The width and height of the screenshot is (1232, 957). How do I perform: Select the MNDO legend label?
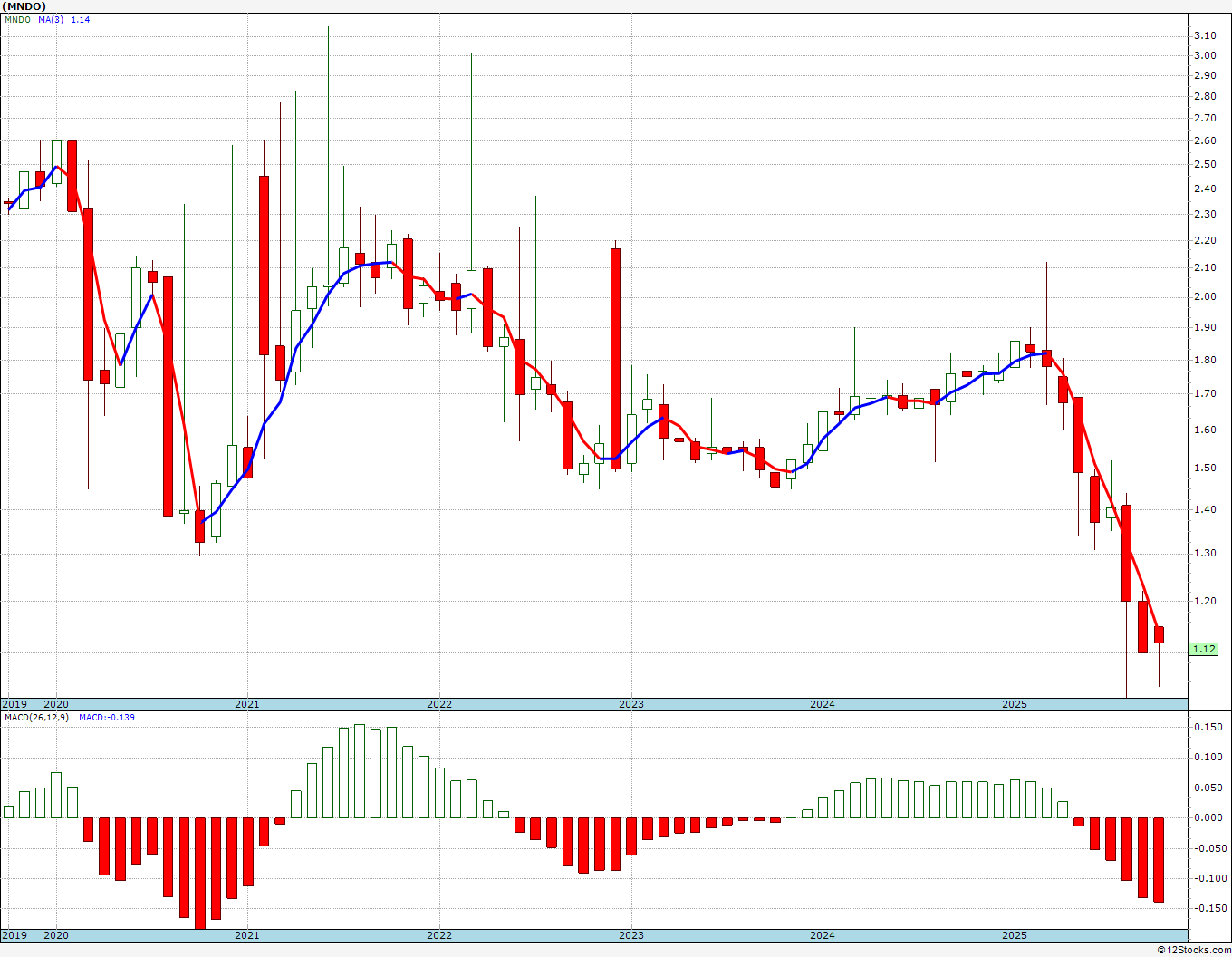(x=17, y=20)
